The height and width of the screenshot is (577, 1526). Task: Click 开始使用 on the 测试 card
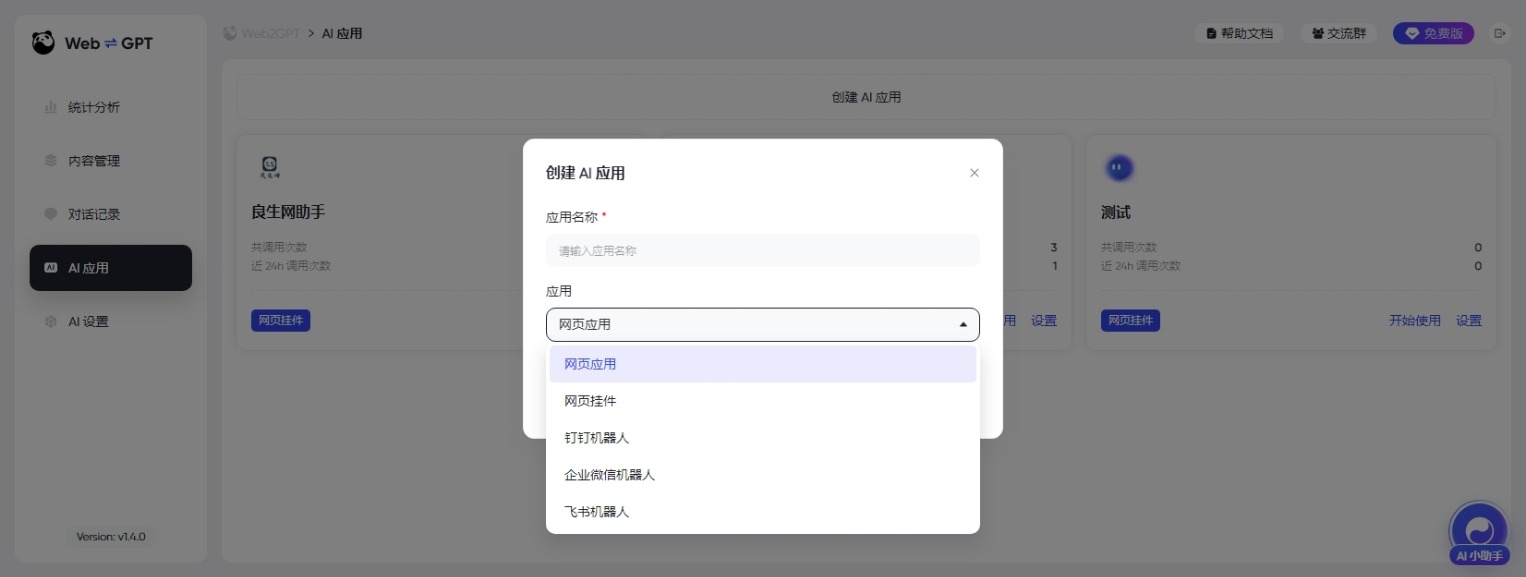coord(1415,321)
